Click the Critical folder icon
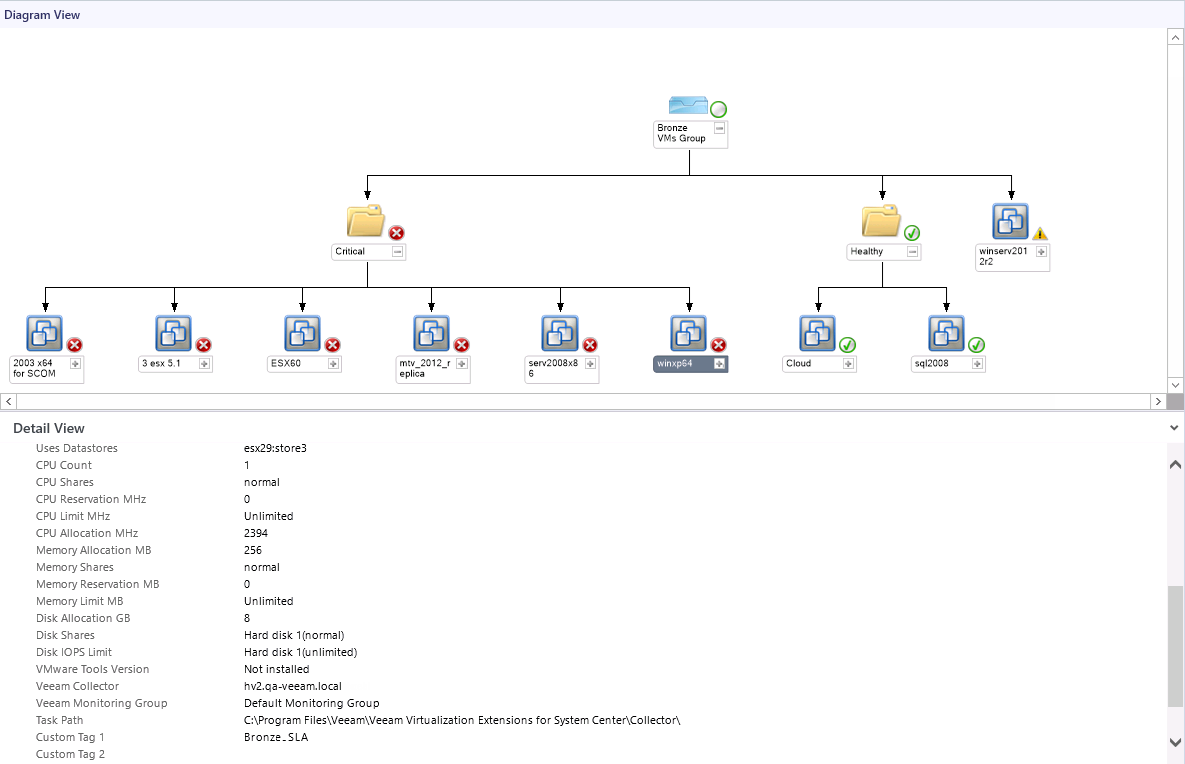1185x764 pixels. (x=366, y=221)
